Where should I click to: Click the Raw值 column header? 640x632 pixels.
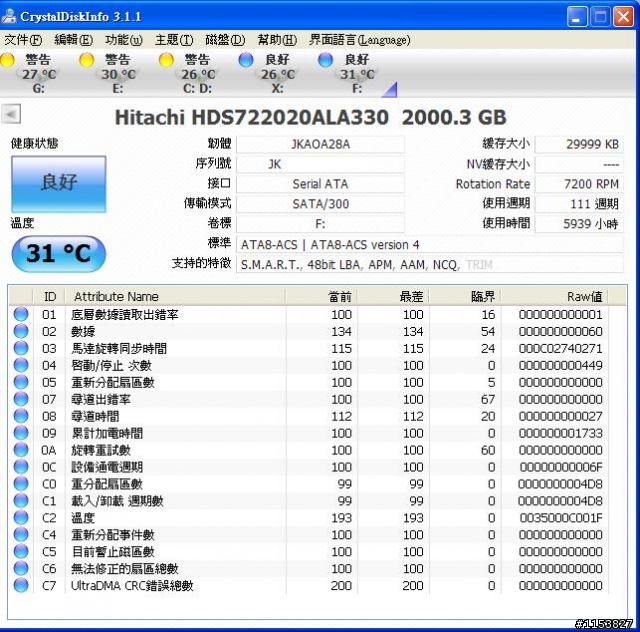[x=555, y=296]
